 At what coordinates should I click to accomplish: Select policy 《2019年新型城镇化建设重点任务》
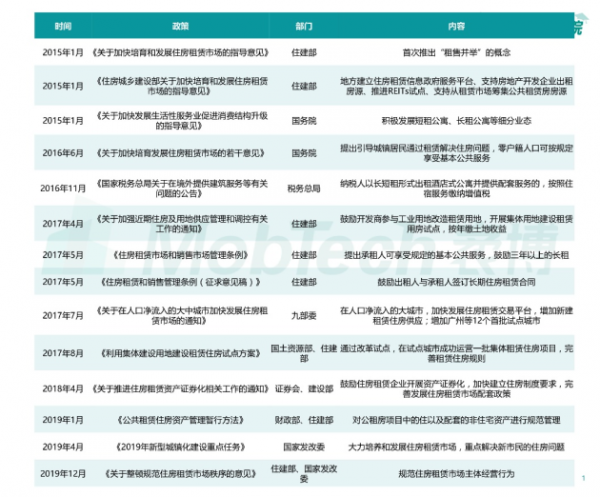(180, 446)
